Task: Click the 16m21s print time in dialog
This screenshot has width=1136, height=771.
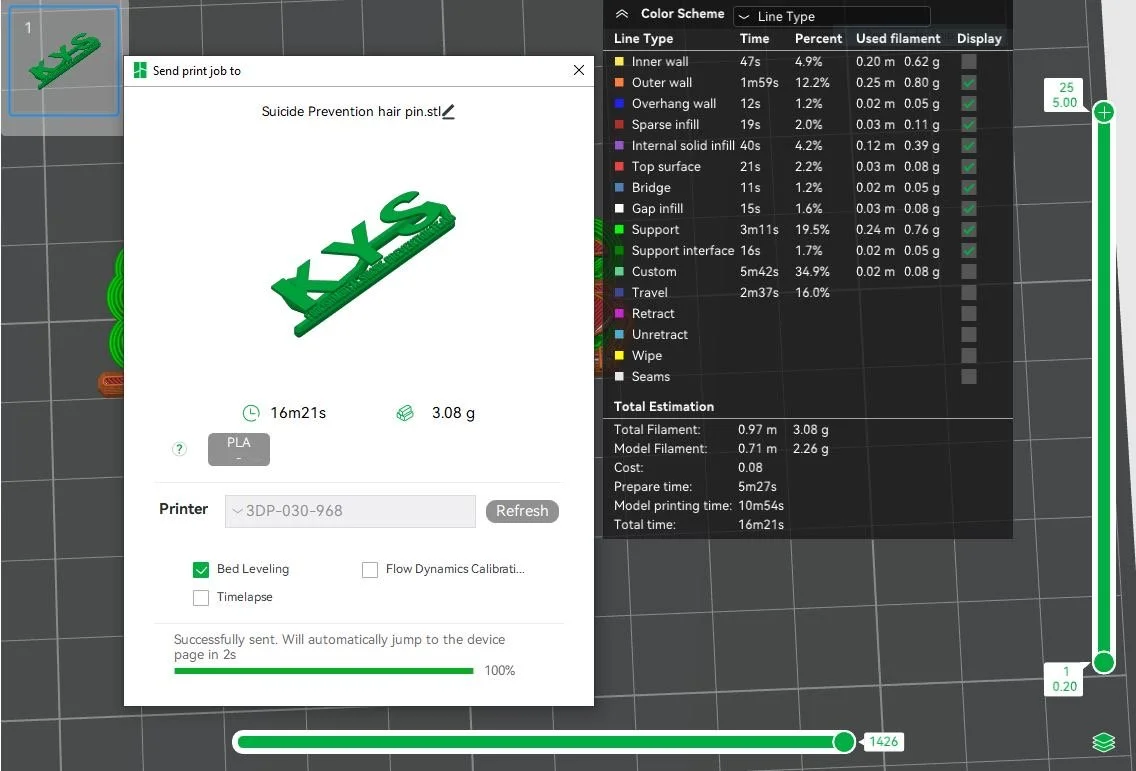Action: 298,413
